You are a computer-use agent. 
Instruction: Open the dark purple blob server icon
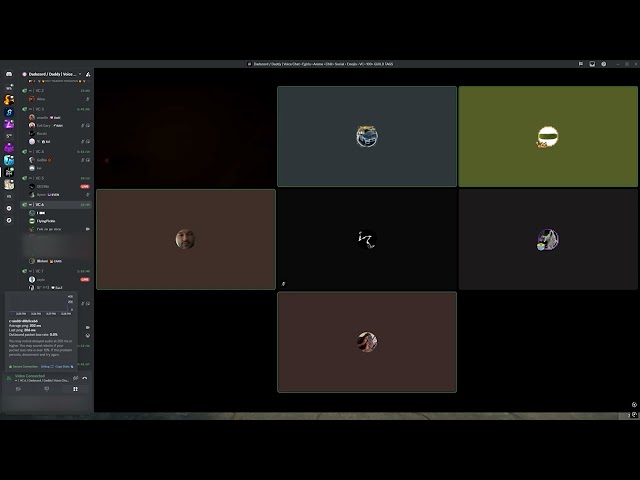pyautogui.click(x=9, y=148)
